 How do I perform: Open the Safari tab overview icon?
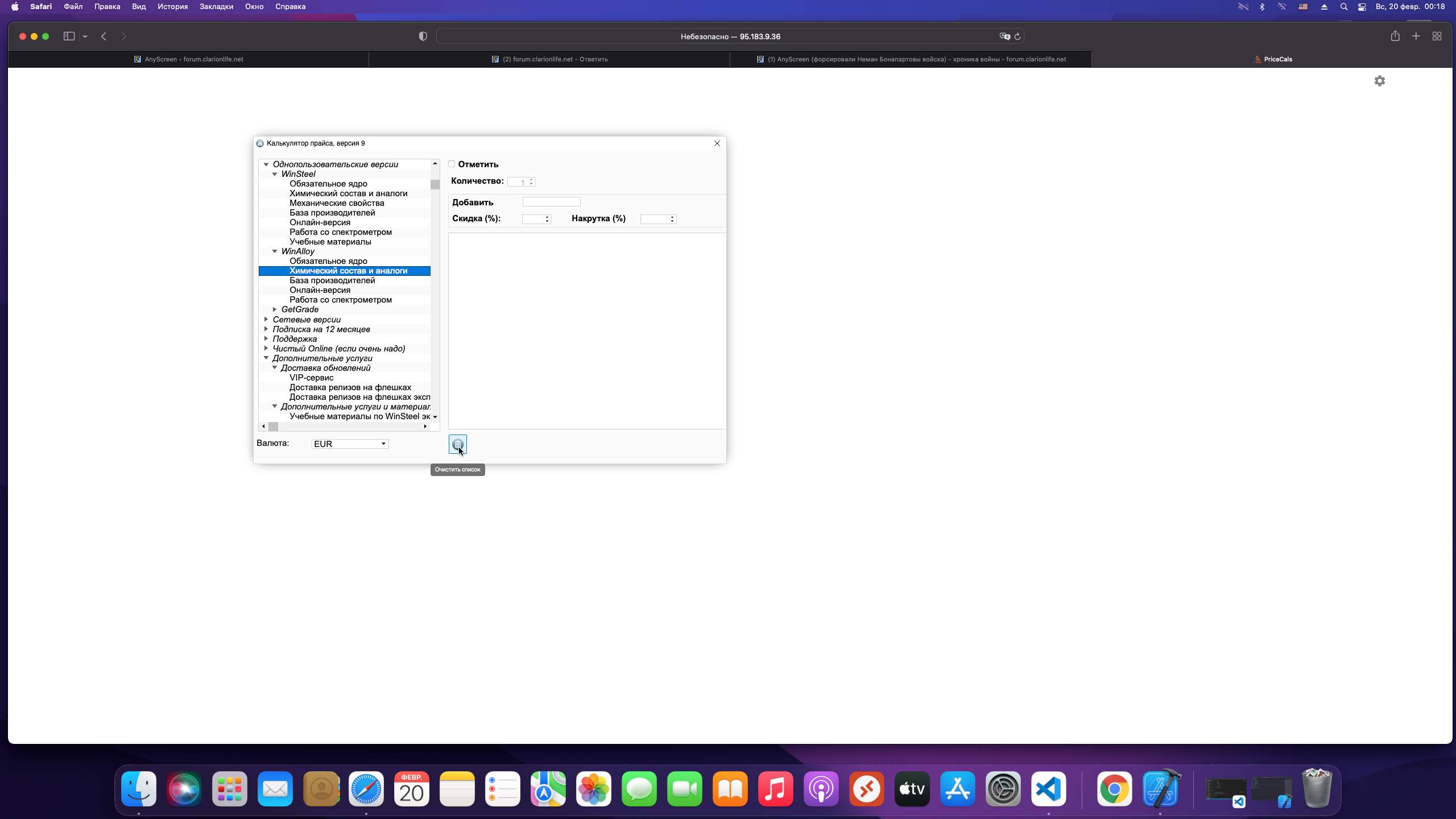point(1437,36)
